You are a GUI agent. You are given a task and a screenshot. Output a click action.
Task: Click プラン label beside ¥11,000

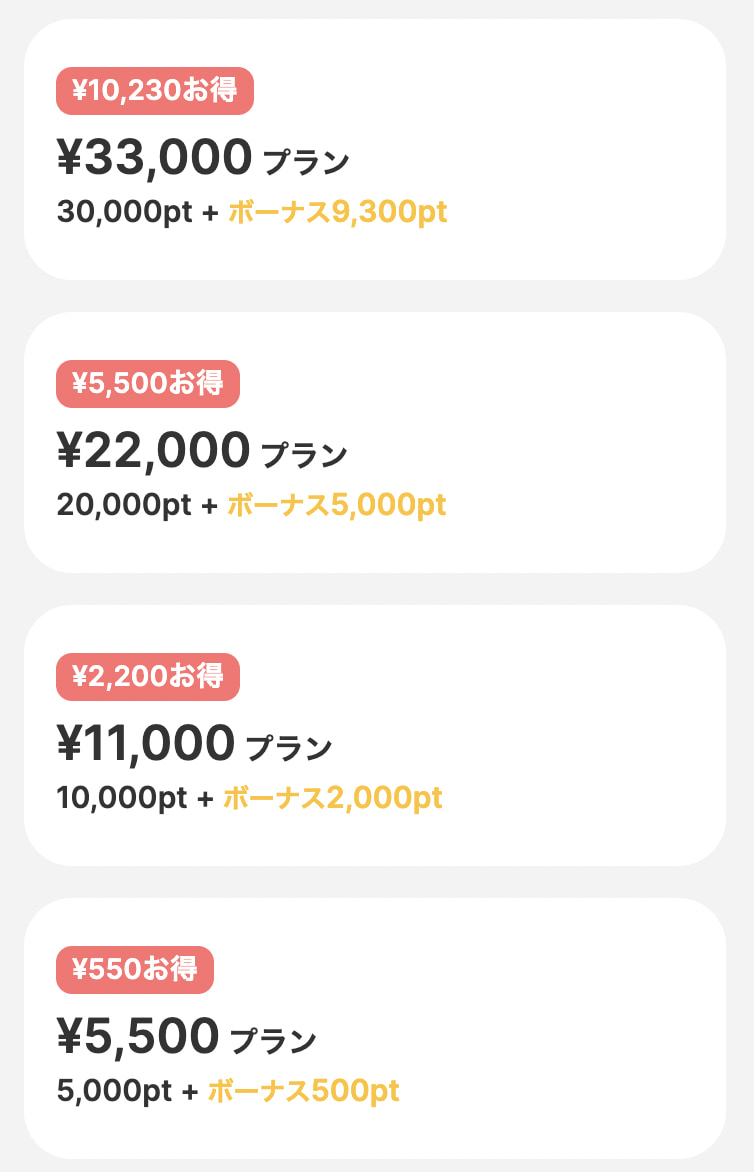click(x=289, y=747)
